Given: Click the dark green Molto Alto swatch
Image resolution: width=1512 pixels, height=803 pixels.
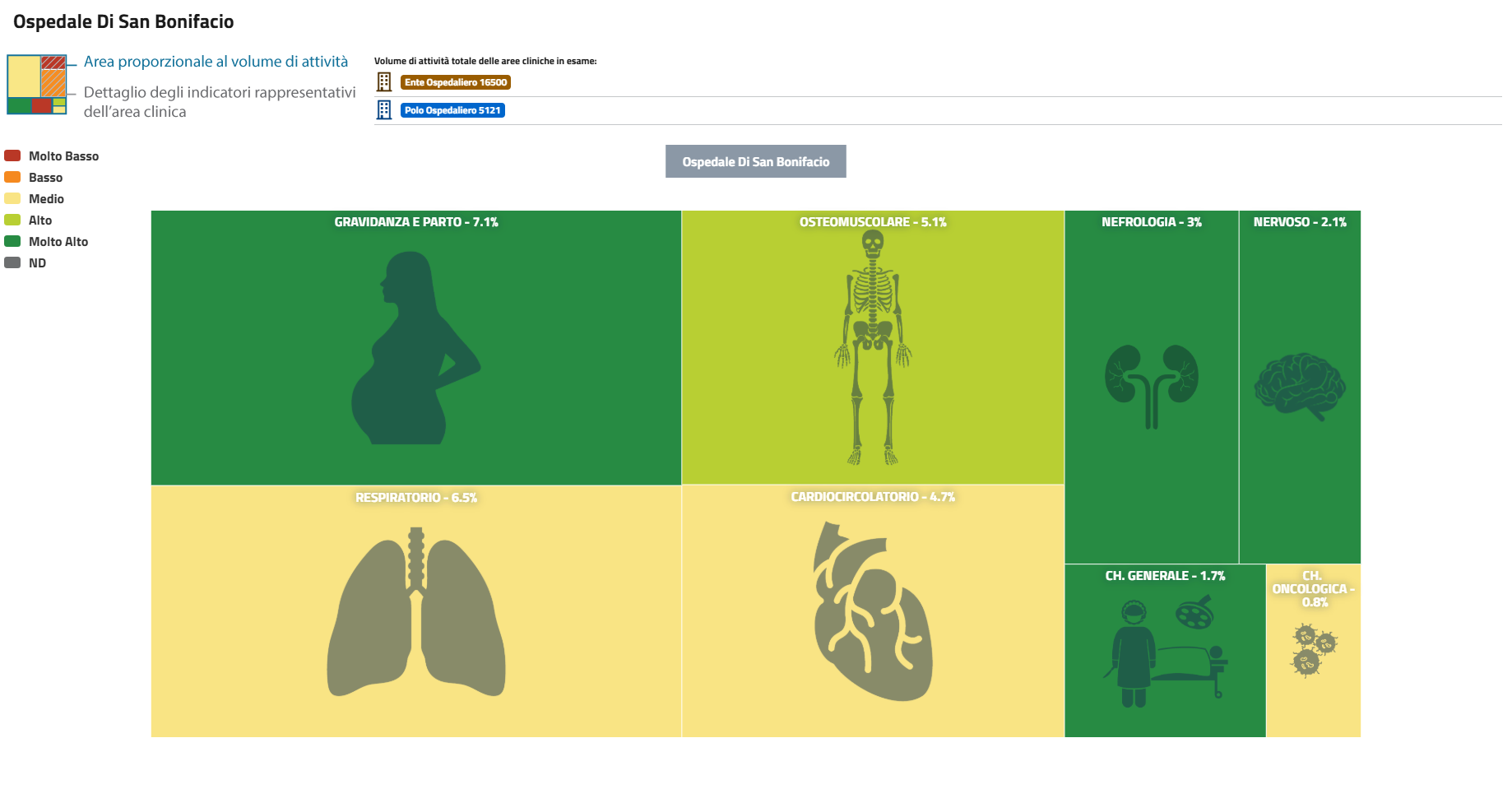Looking at the screenshot, I should [x=12, y=241].
